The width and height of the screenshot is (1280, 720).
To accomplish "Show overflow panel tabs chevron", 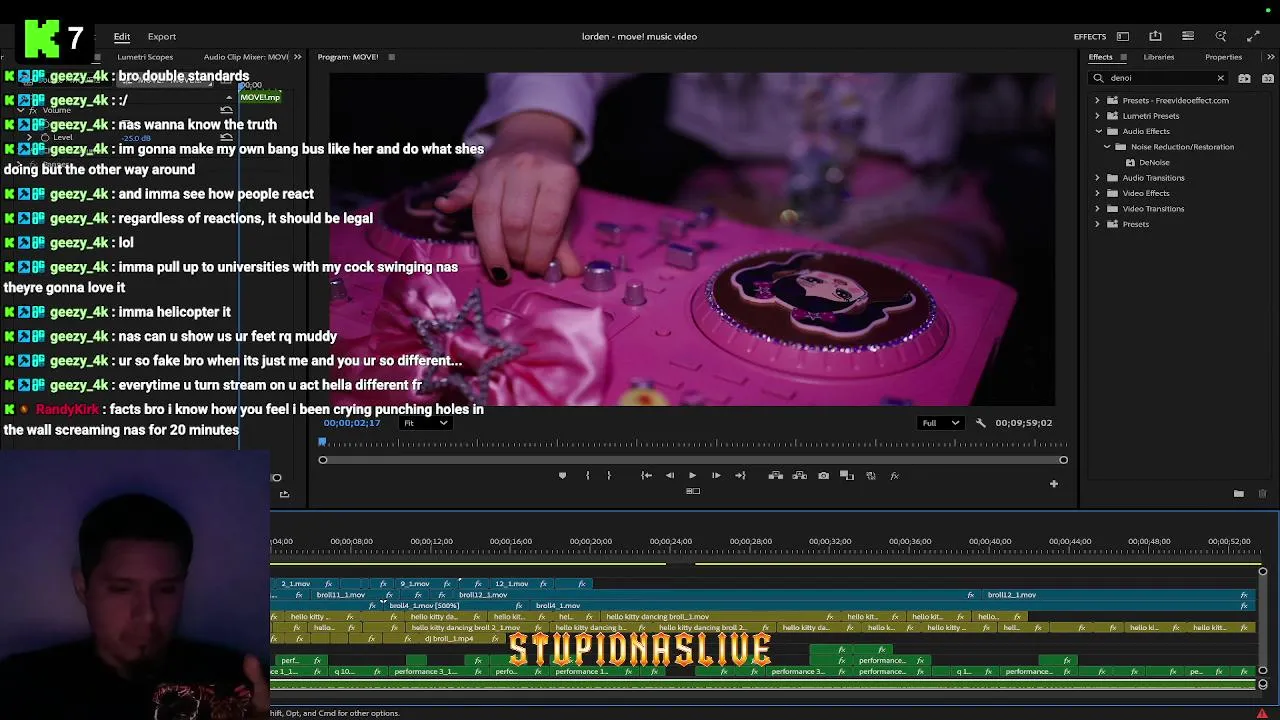I will (1270, 57).
